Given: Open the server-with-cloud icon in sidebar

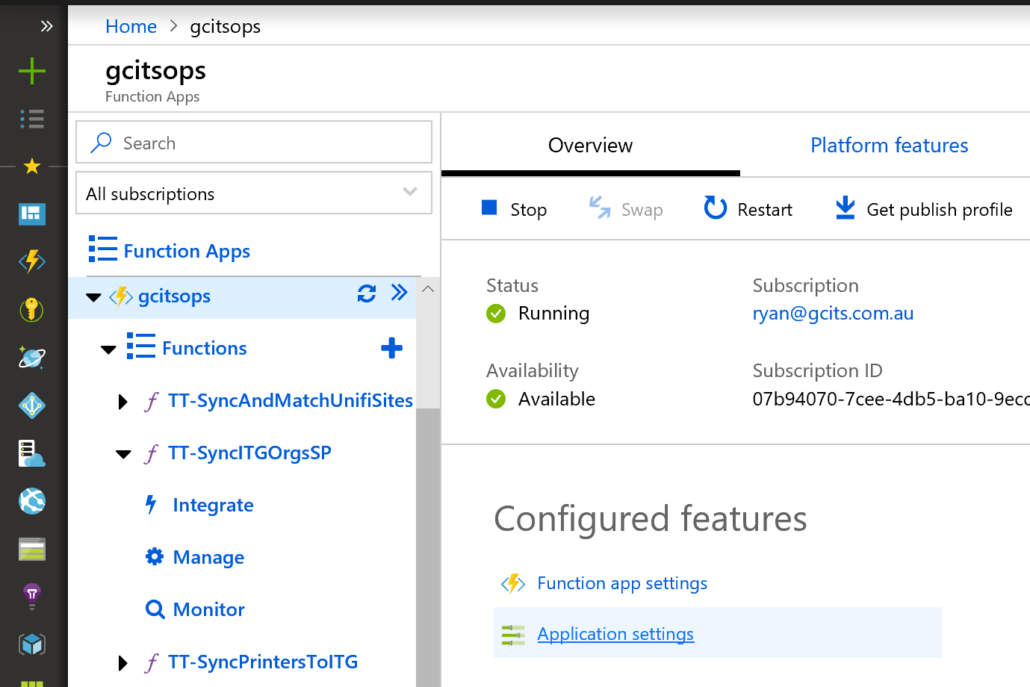Looking at the screenshot, I should (x=32, y=454).
